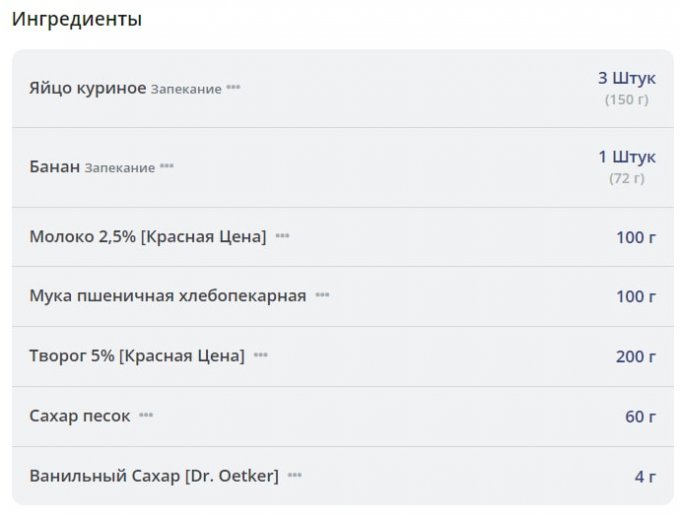Open the three-dot menu beside Яйцо куриное

point(233,88)
